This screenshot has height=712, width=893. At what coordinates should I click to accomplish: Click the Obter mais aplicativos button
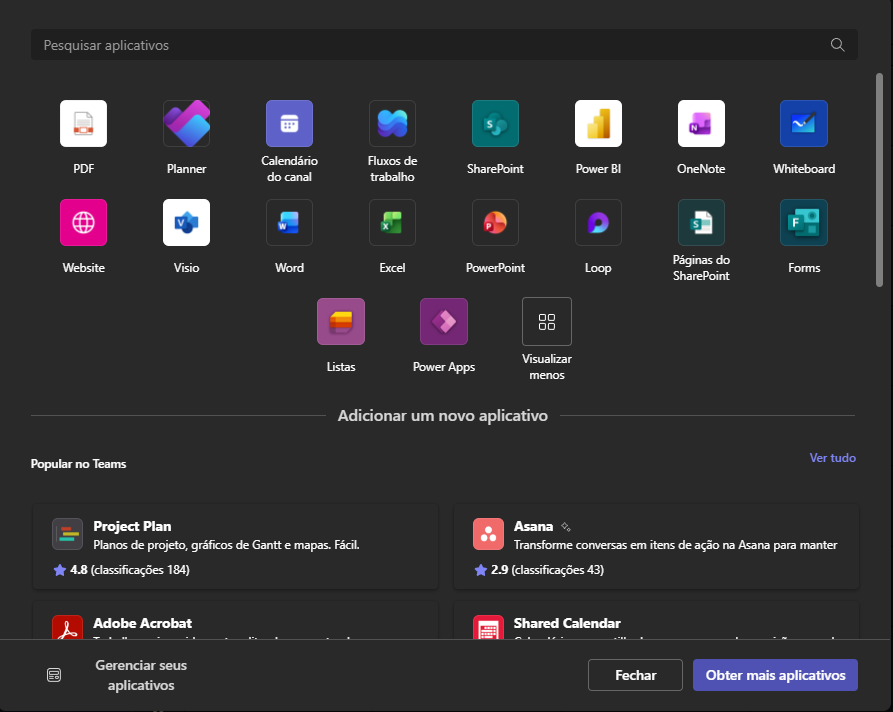click(775, 675)
